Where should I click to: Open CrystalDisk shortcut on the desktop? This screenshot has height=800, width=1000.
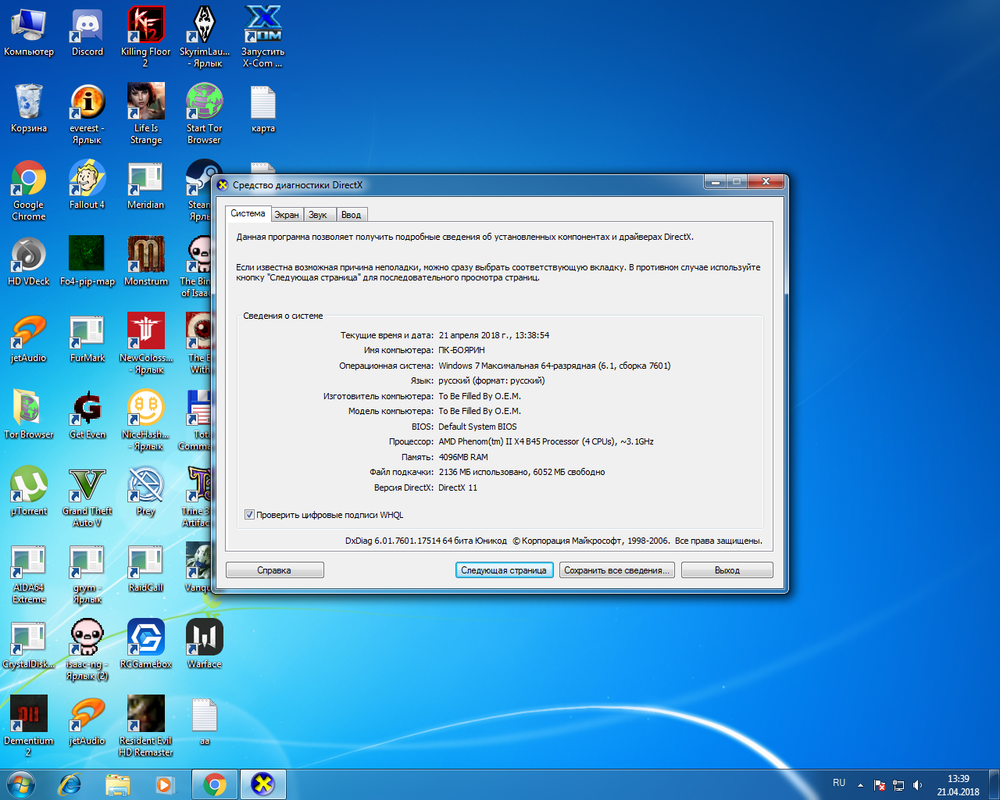tap(29, 644)
